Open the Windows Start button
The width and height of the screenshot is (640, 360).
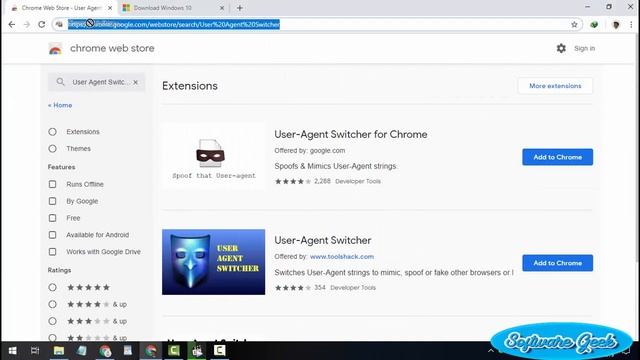coord(12,351)
